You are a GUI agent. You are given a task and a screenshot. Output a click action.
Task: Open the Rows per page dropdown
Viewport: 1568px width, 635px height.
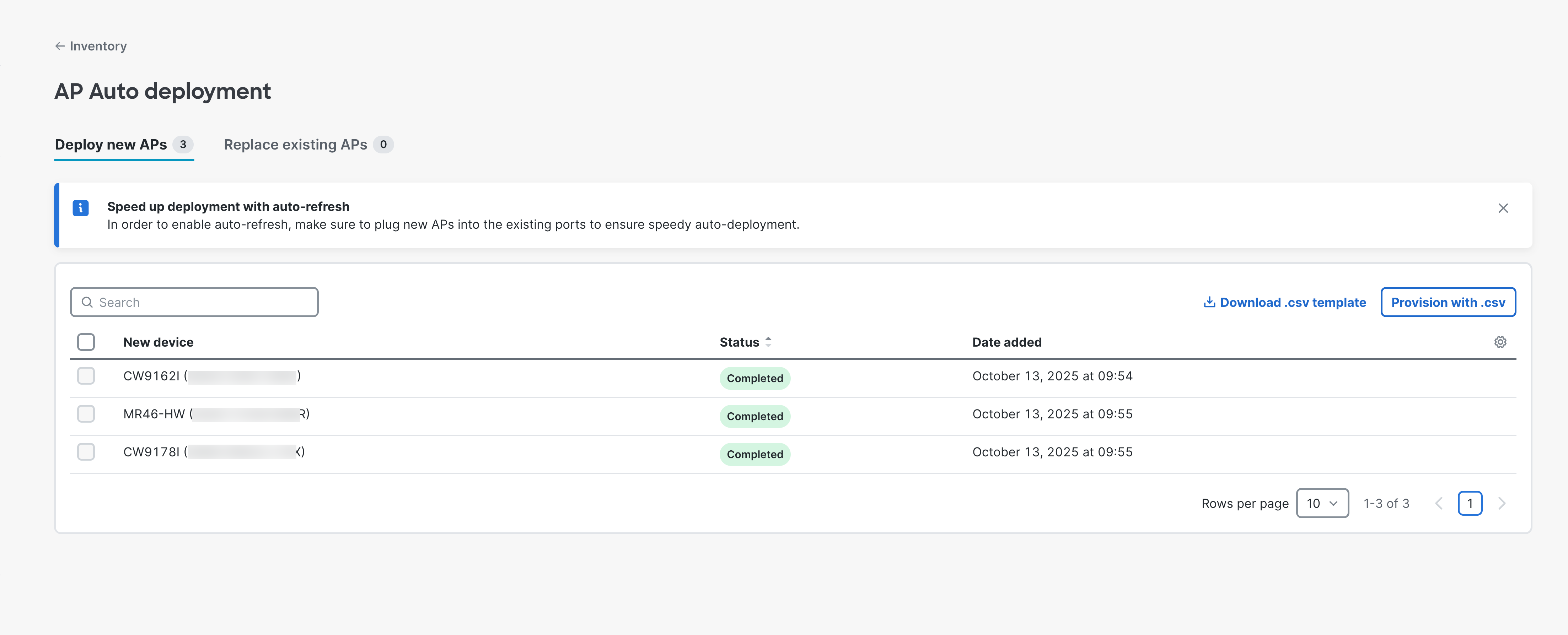pos(1321,503)
